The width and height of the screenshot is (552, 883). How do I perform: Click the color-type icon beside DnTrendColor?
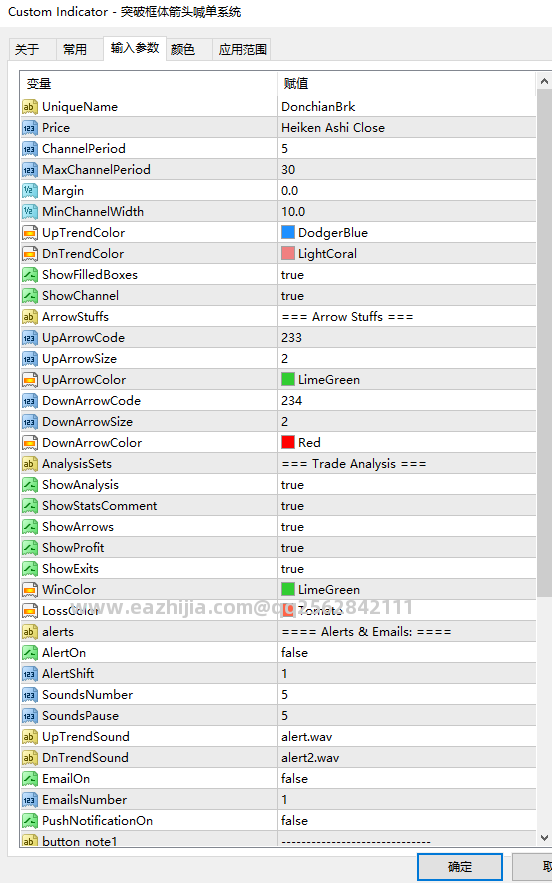point(30,254)
